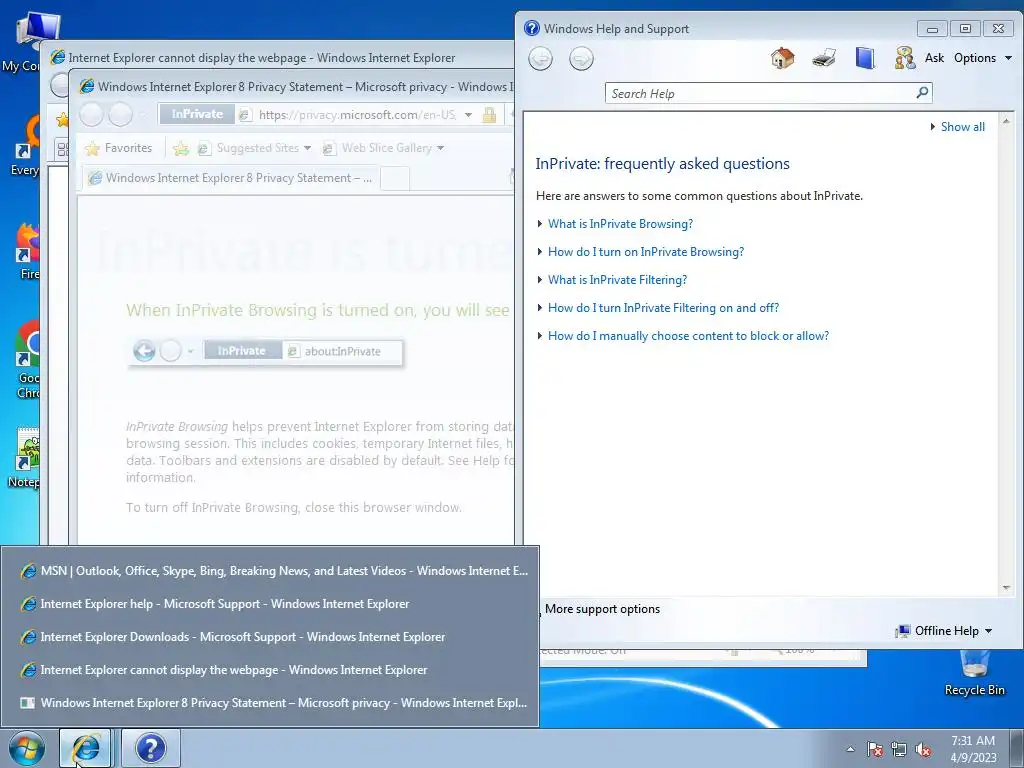
Task: Expand How do I turn InPrivate Filtering on and off?
Action: coord(663,308)
